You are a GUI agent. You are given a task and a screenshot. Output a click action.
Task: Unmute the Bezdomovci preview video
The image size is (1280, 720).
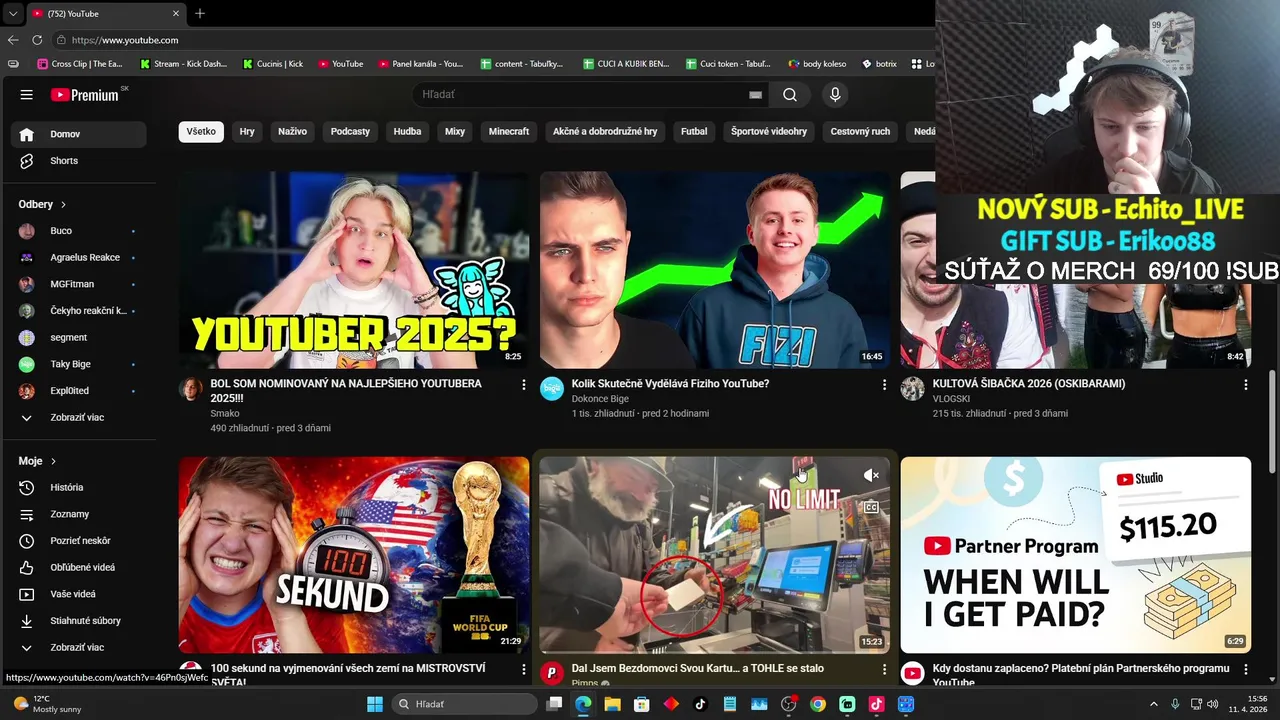point(871,476)
